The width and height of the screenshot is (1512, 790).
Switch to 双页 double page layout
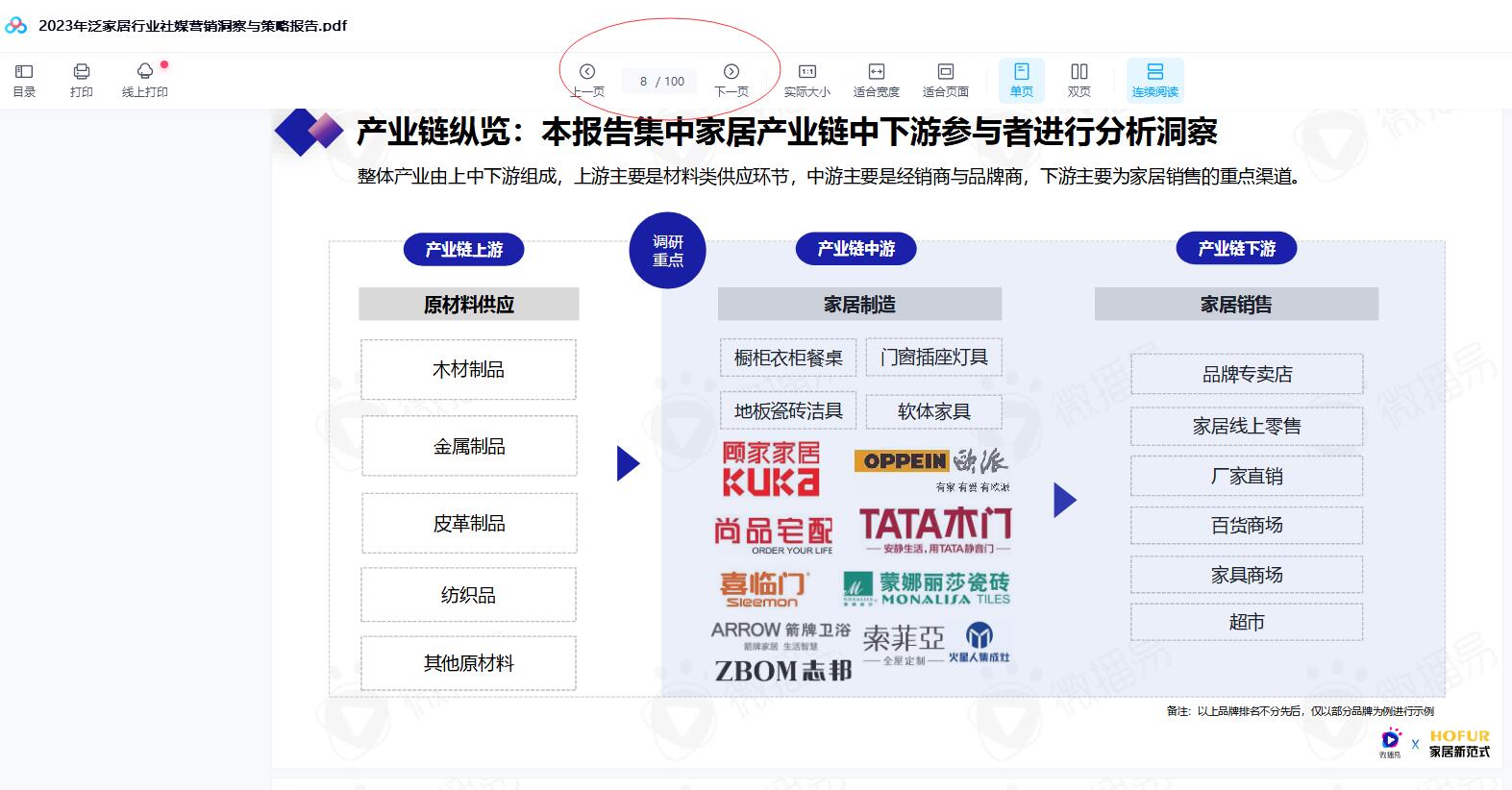(1079, 80)
